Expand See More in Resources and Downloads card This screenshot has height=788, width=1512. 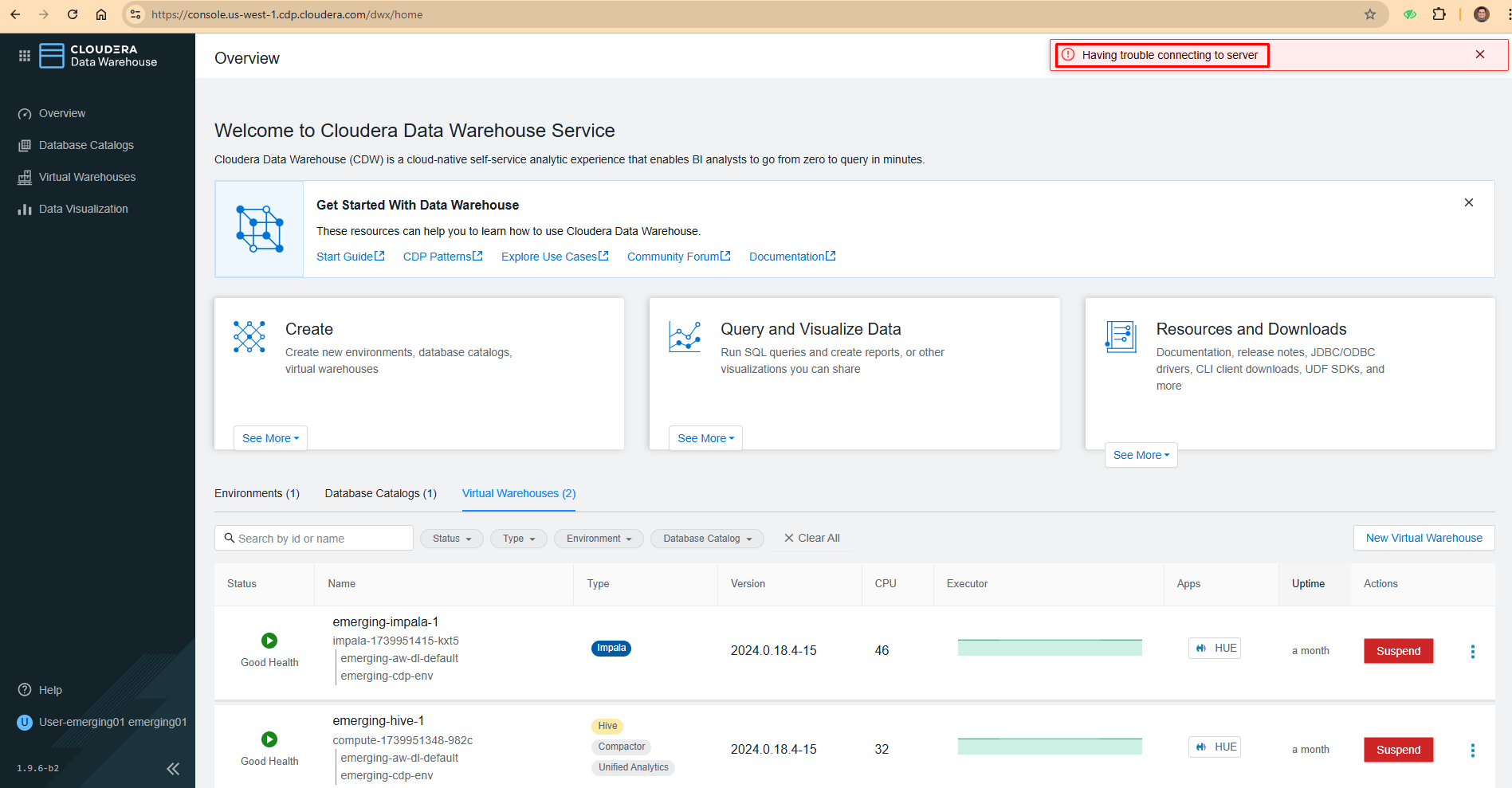(1141, 455)
